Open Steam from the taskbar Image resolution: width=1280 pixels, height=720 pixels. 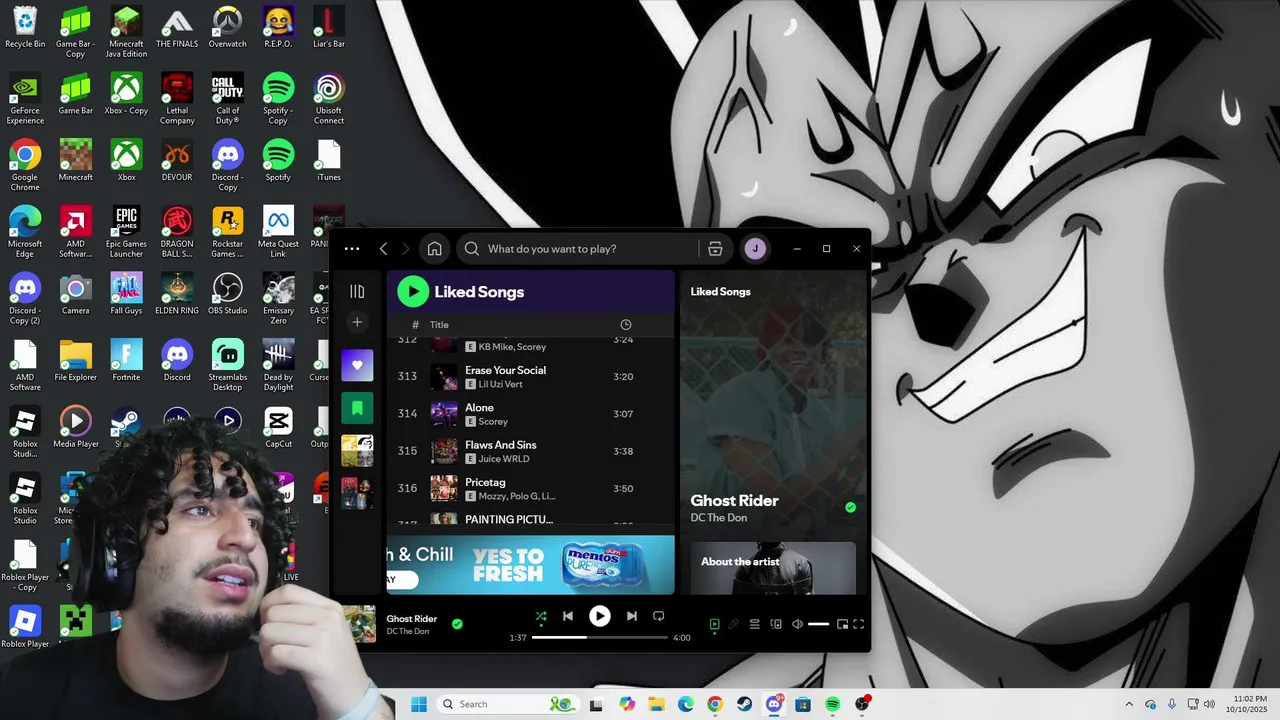pos(744,704)
